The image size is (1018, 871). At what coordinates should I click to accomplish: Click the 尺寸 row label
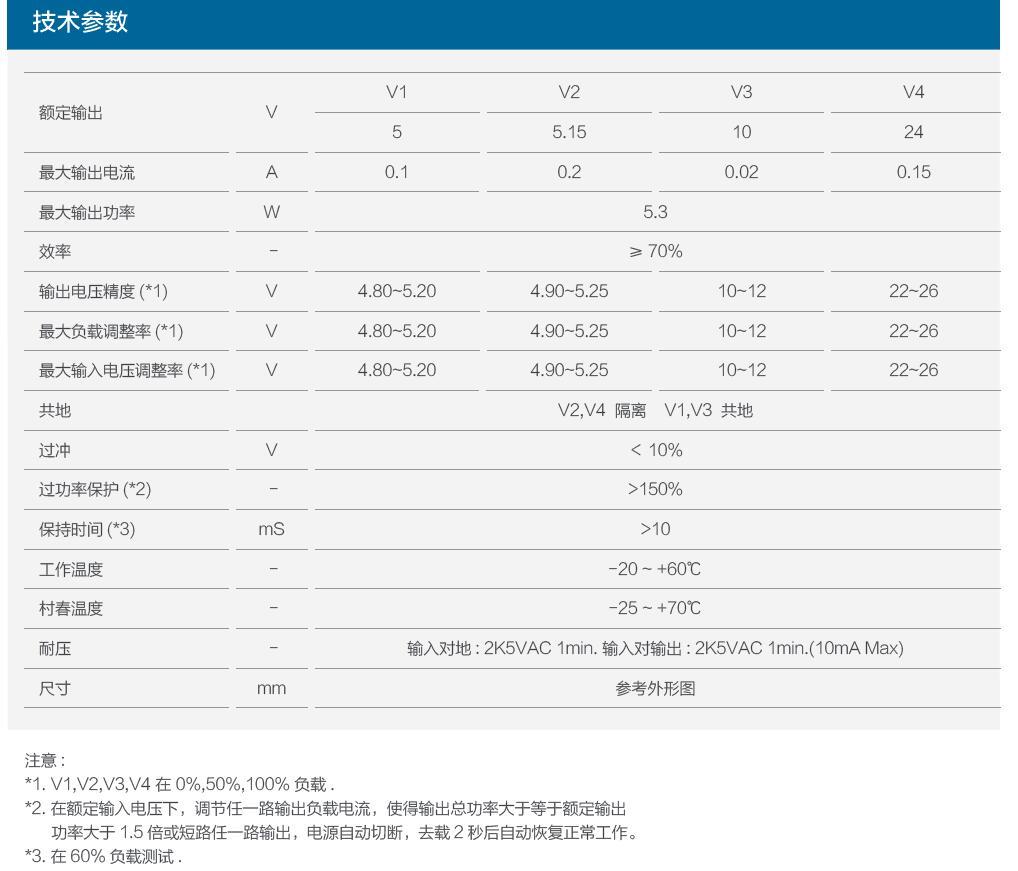click(55, 689)
